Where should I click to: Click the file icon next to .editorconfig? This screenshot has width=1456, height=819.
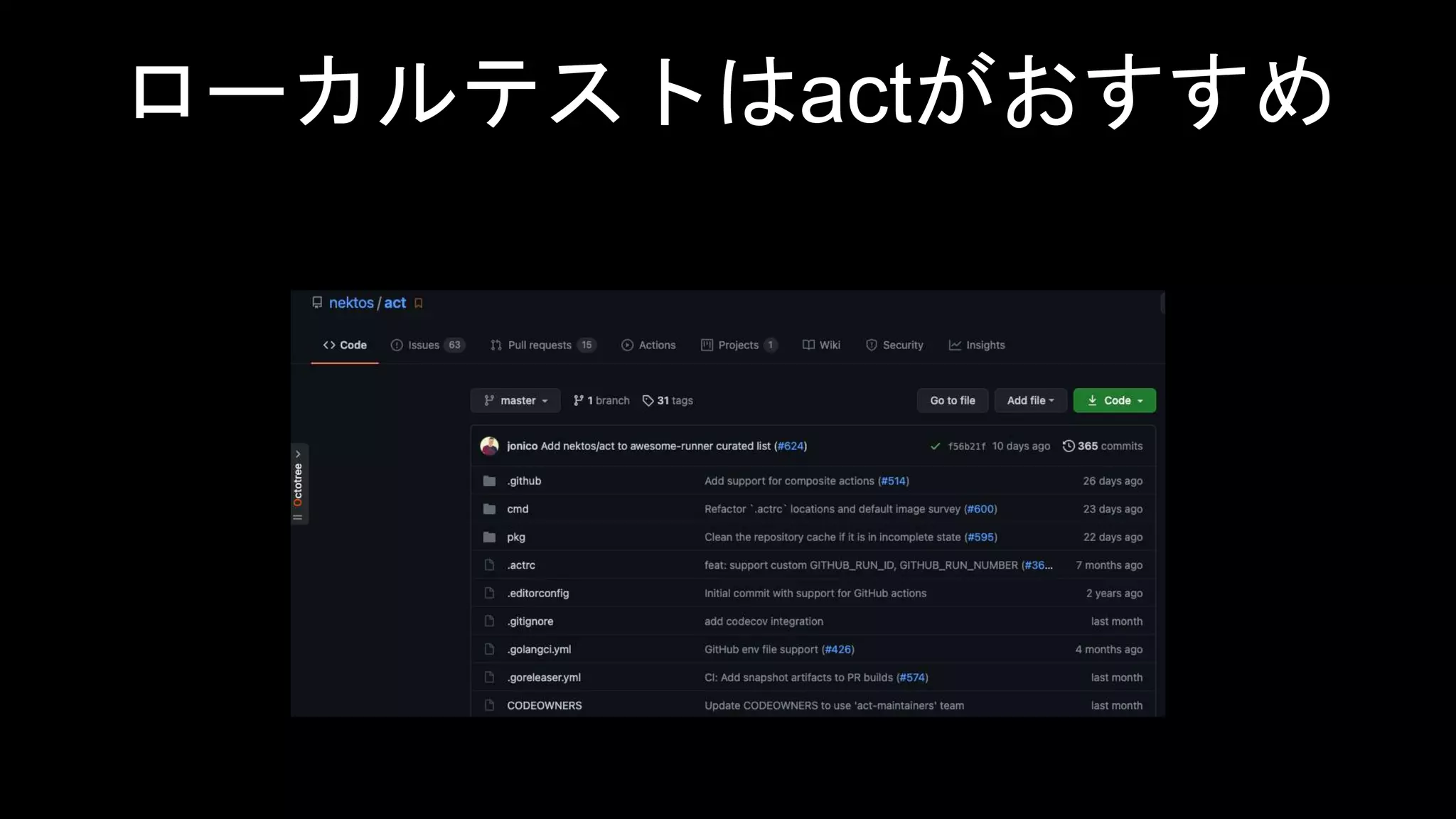point(489,593)
